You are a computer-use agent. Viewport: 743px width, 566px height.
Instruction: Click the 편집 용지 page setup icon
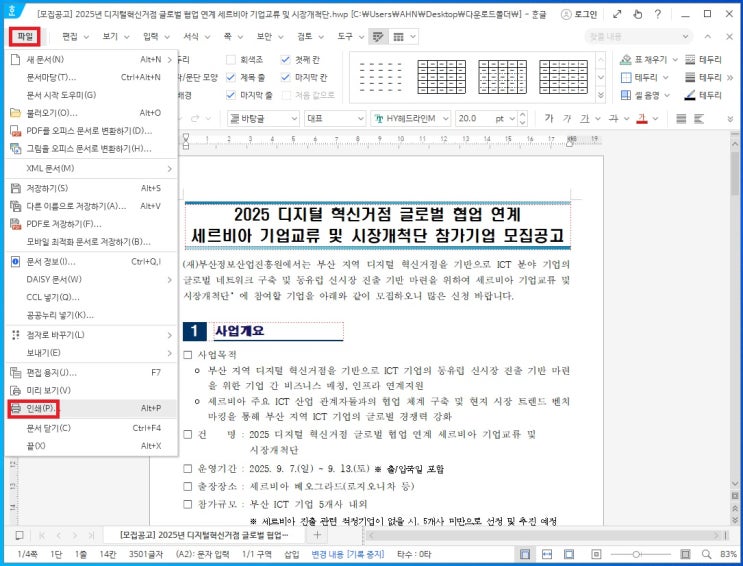coord(15,372)
